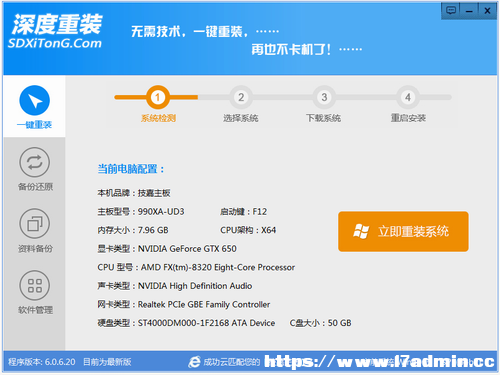Click the 目前为最新版 status text
Image resolution: width=500 pixels, height=375 pixels.
click(107, 362)
